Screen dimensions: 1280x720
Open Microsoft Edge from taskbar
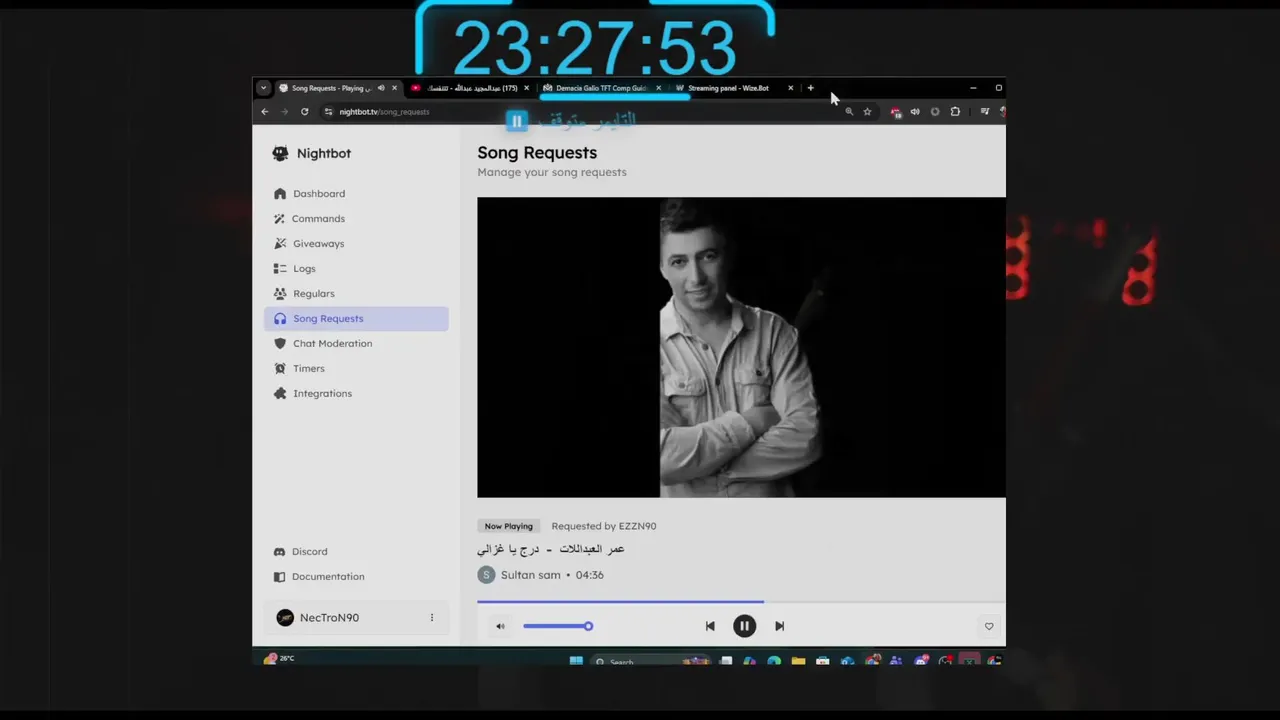[774, 661]
